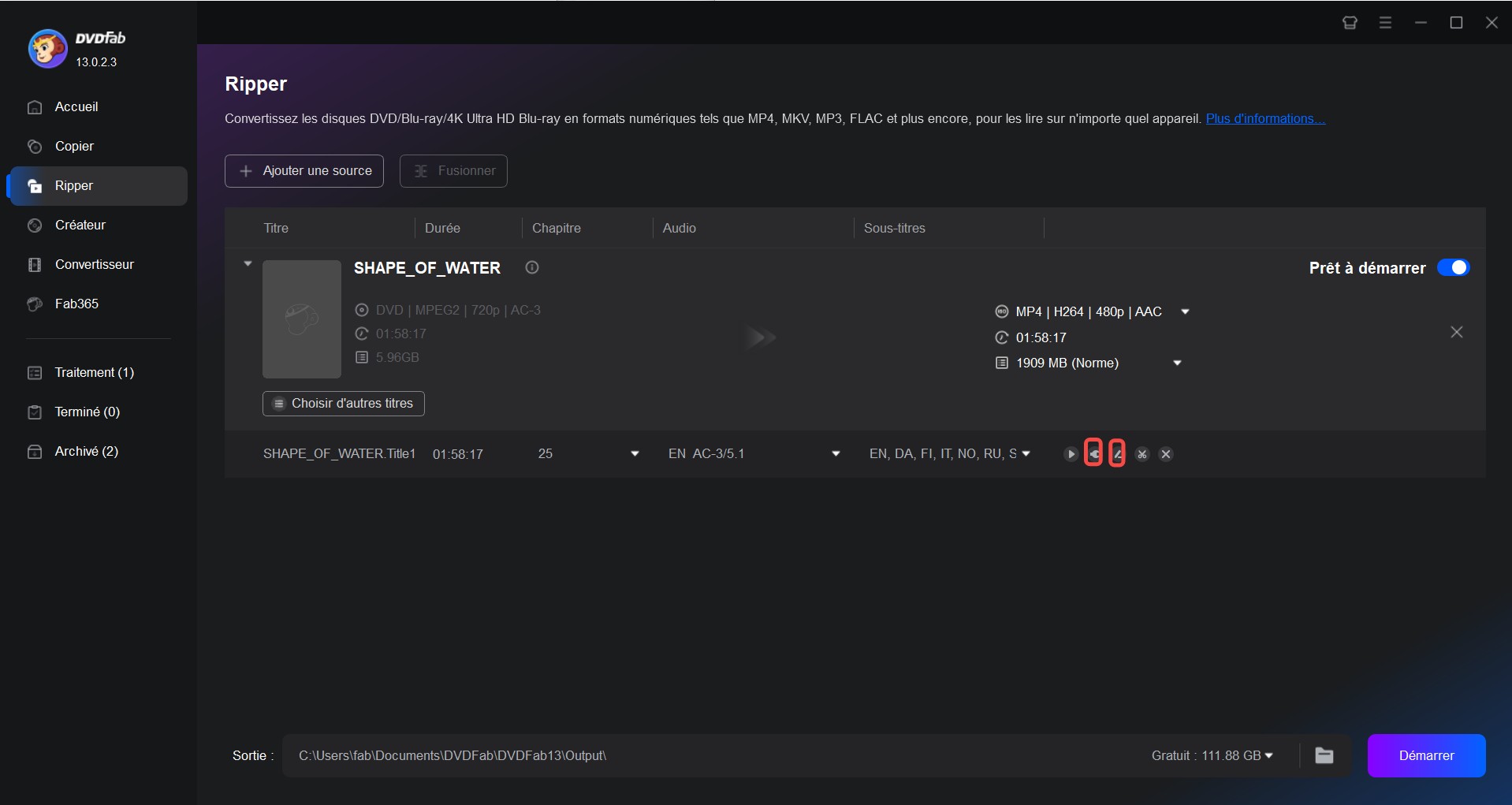Click the source size 5.96GB
1512x805 pixels.
[397, 357]
